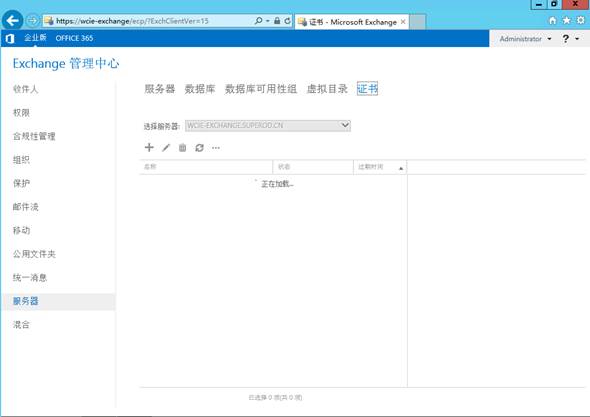
Task: Open a new blank browser tab
Action: [417, 22]
